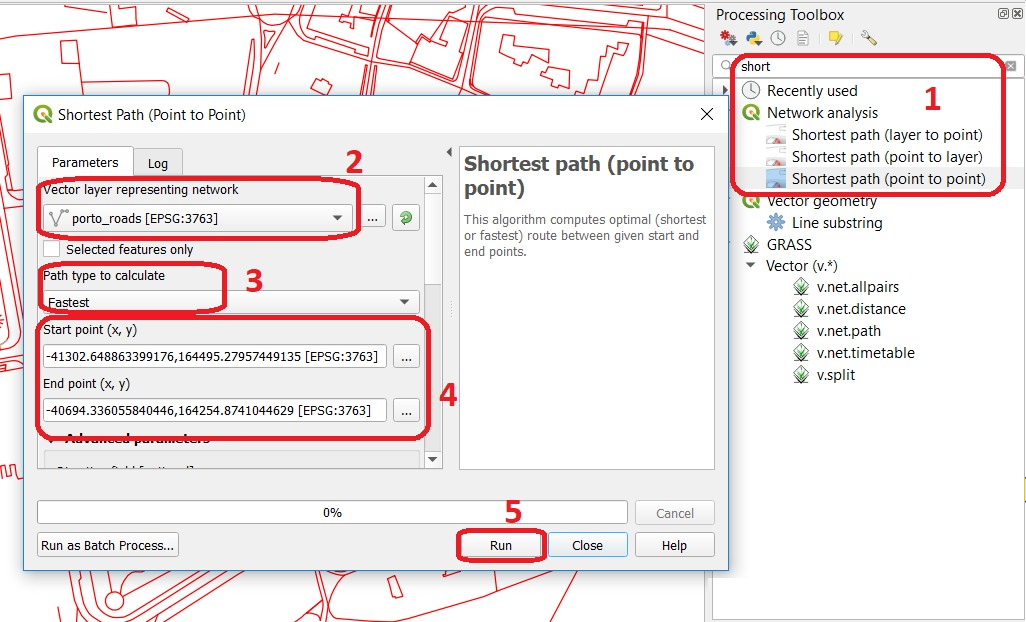Pick end point with ellipsis button
This screenshot has width=1026, height=622.
tap(406, 411)
